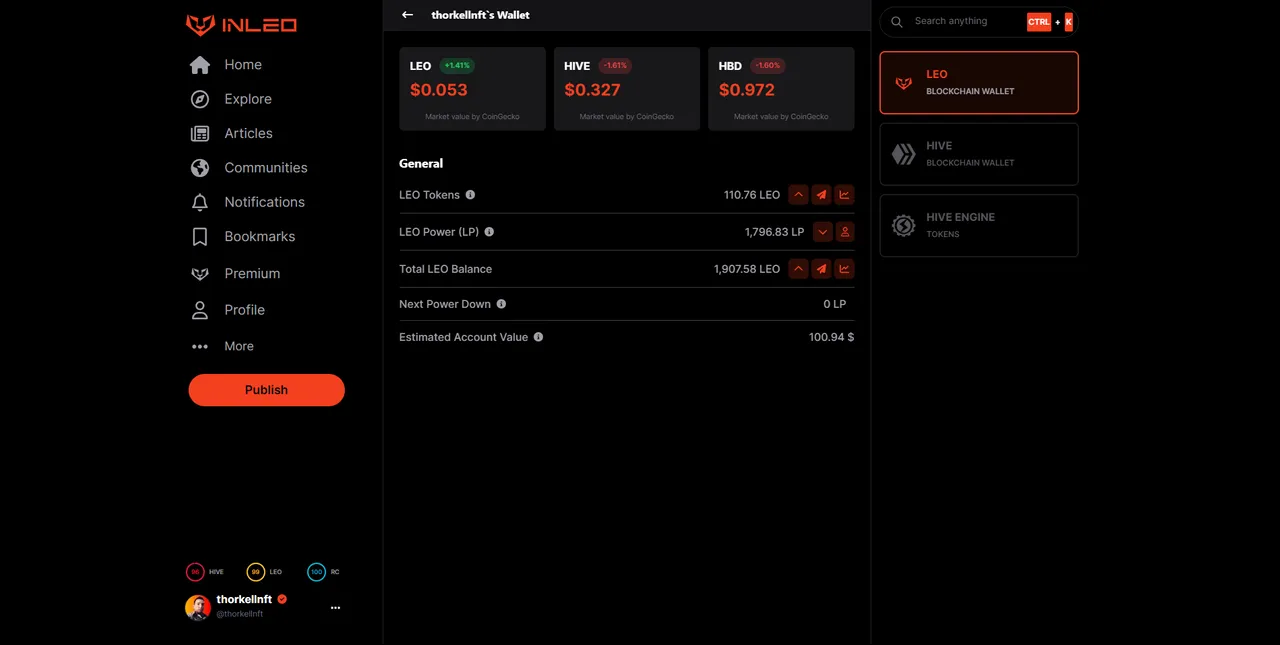Click the LEO voting power meter showing 99
The image size is (1280, 645).
point(256,572)
